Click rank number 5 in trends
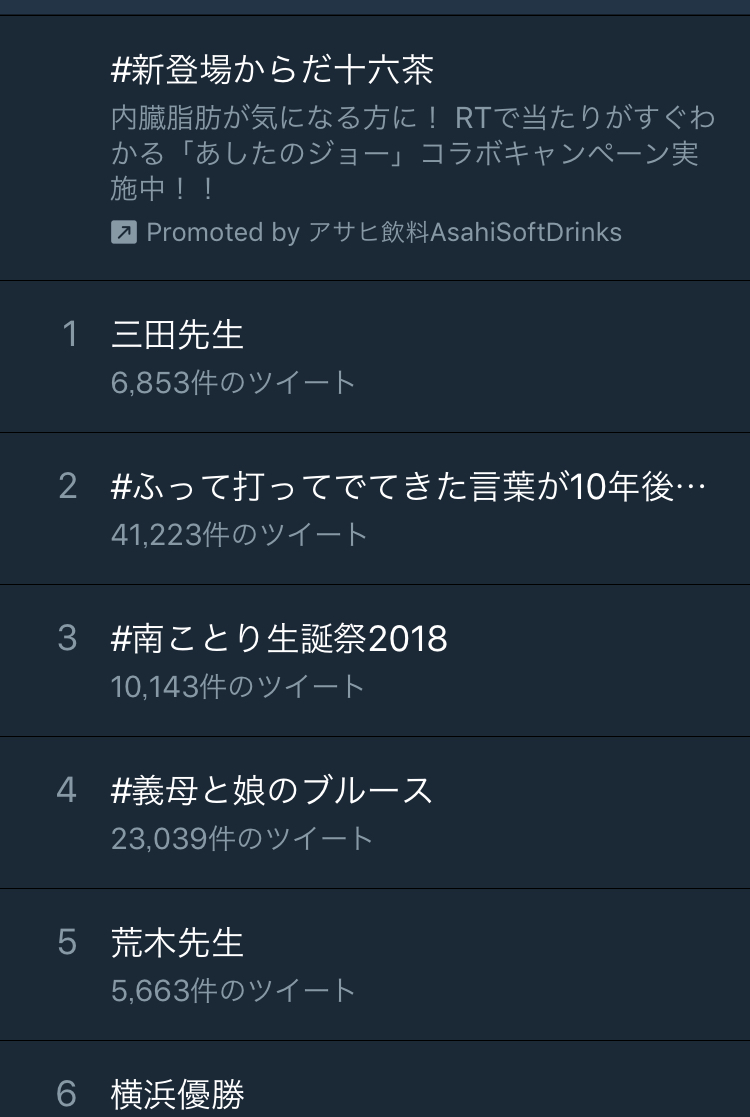The image size is (750, 1117). click(x=68, y=943)
